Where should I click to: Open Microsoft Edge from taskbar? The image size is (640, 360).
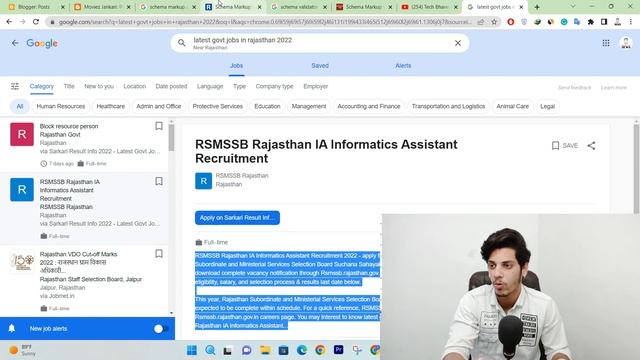[302, 350]
